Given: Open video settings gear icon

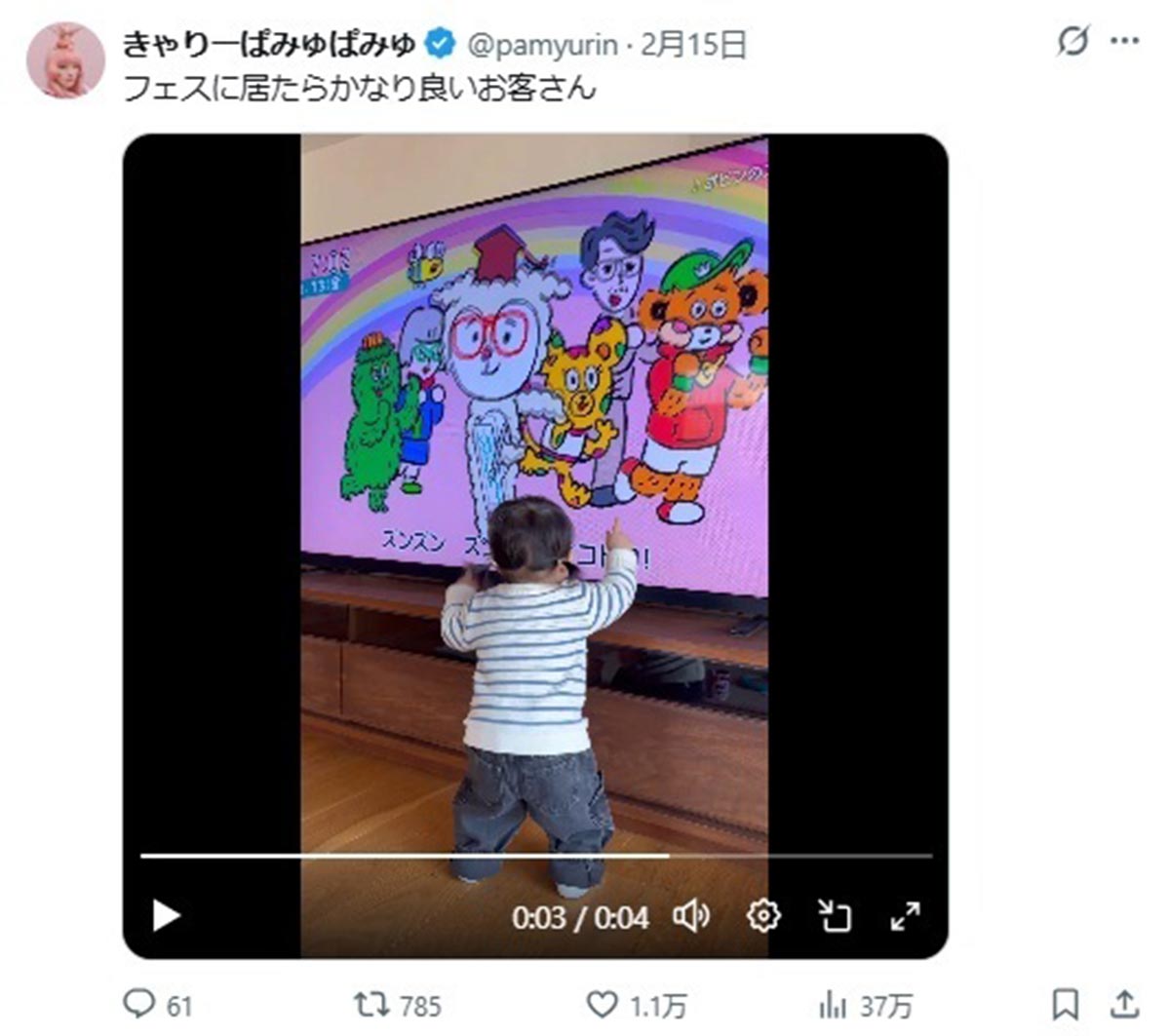Looking at the screenshot, I should pyautogui.click(x=763, y=916).
